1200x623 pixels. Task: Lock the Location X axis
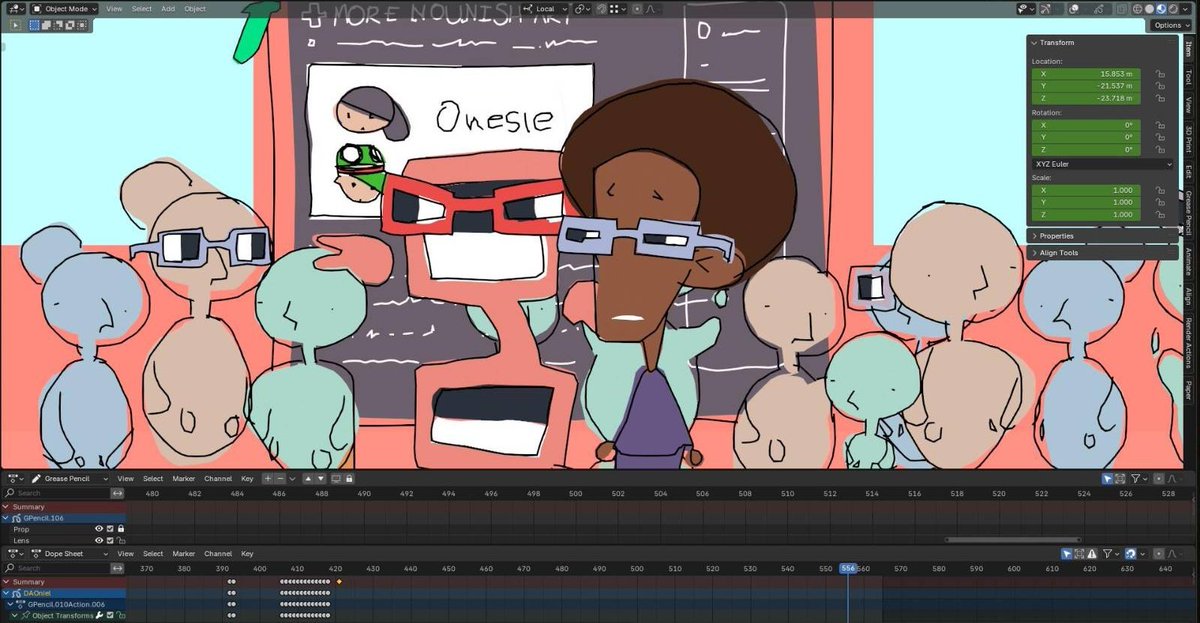[1160, 74]
